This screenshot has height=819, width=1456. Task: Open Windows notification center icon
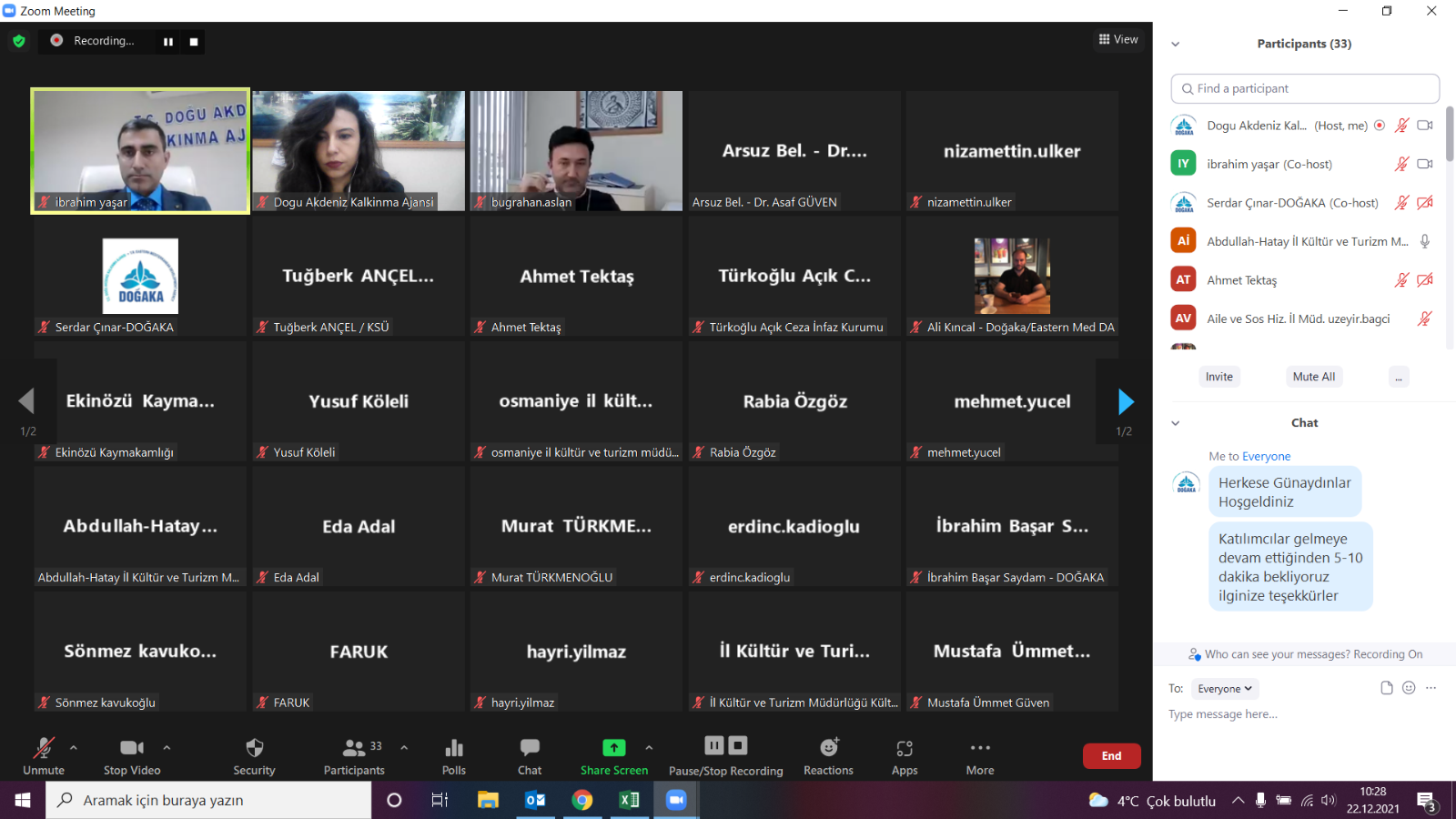[1426, 801]
